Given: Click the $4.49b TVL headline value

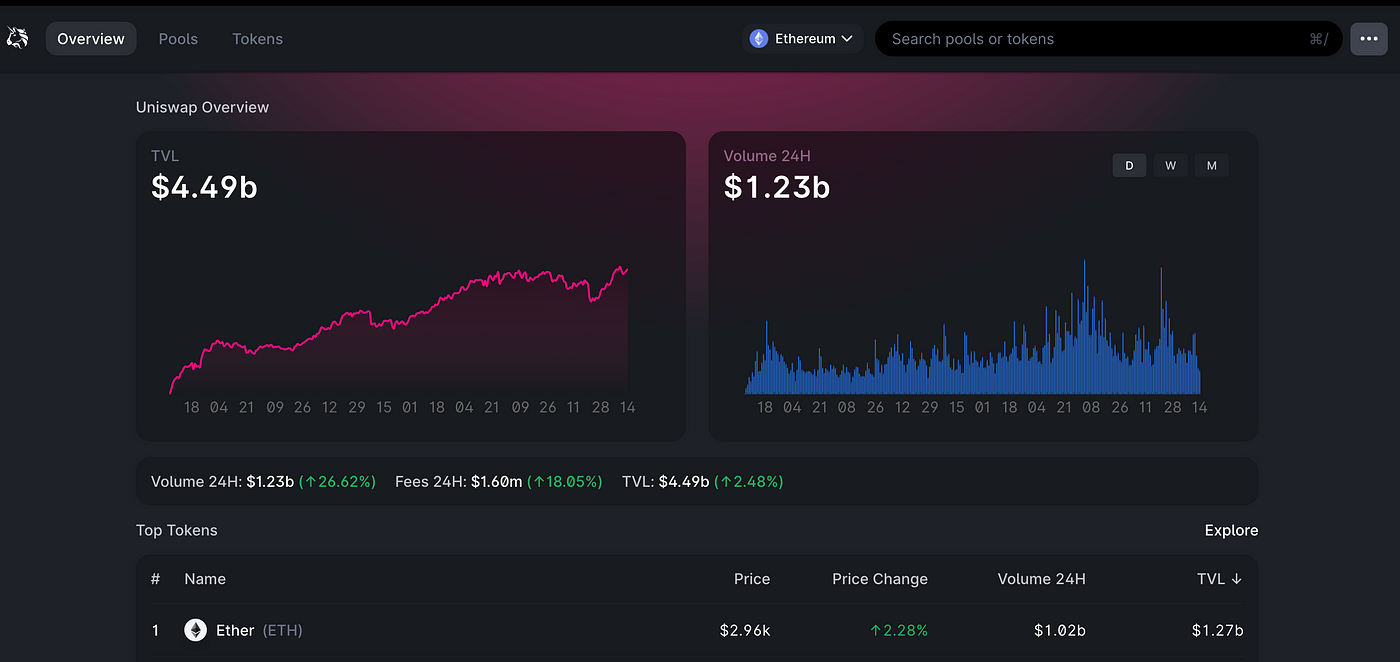Looking at the screenshot, I should tap(204, 187).
